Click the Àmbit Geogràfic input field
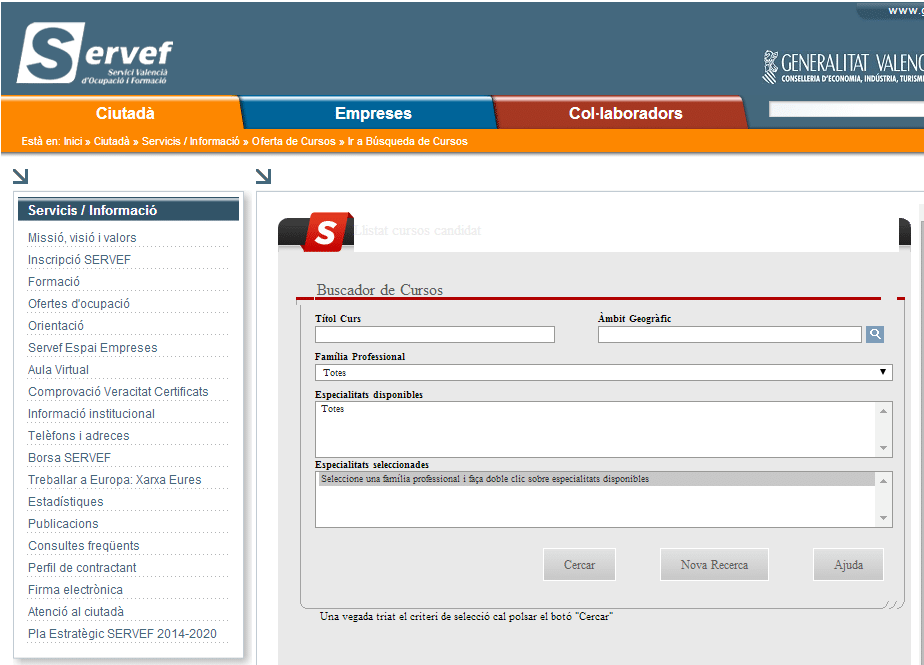This screenshot has width=924, height=665. [x=729, y=335]
